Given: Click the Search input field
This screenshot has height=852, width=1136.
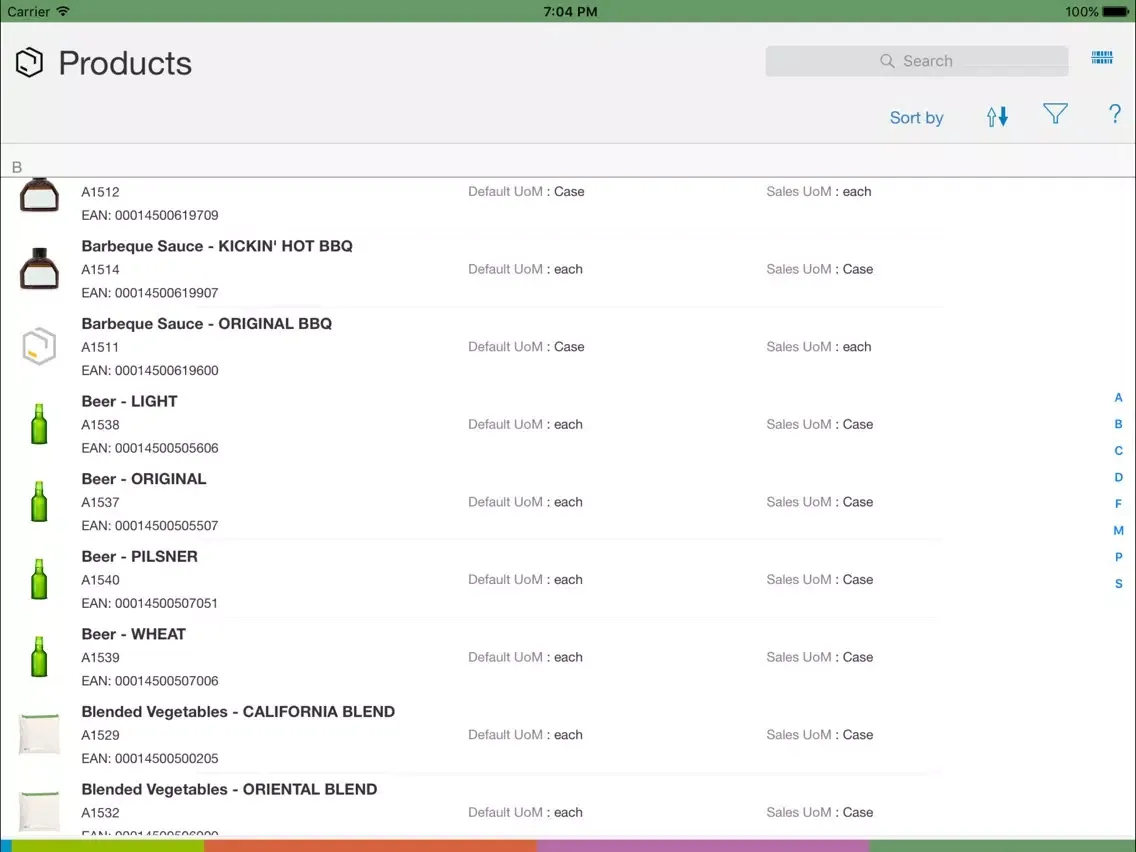Looking at the screenshot, I should 916,61.
